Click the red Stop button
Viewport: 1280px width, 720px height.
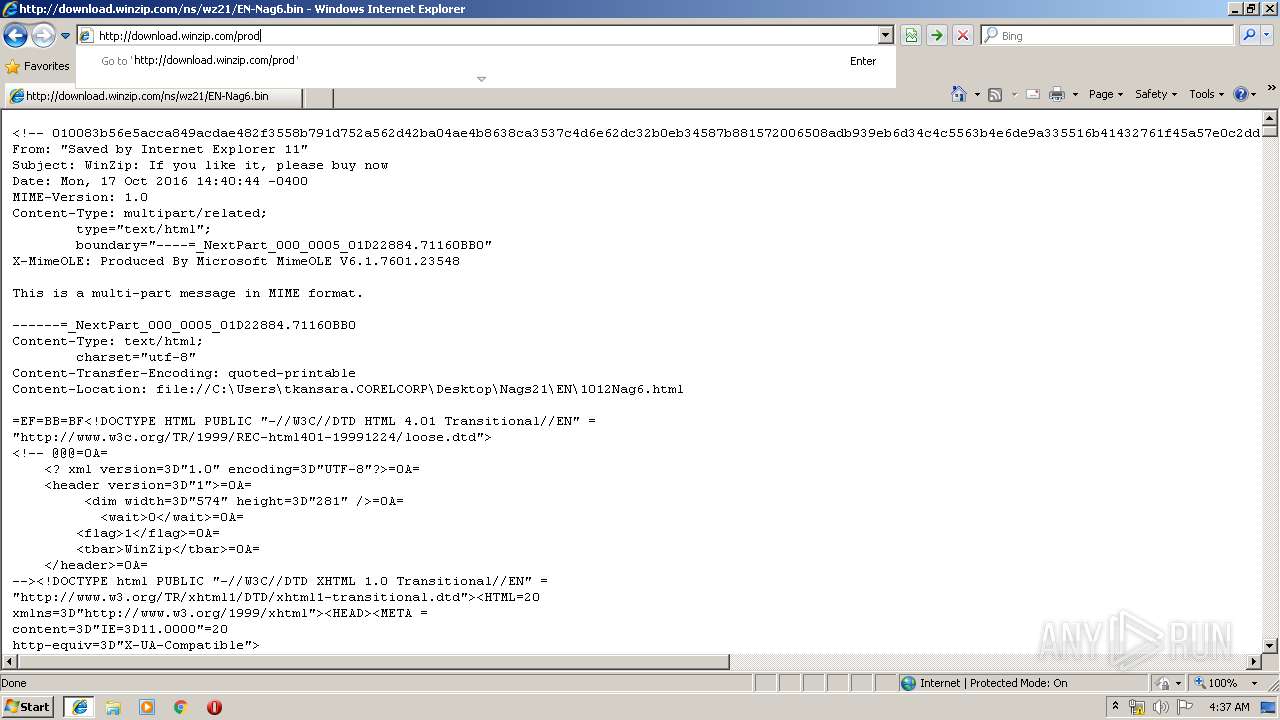[x=963, y=36]
